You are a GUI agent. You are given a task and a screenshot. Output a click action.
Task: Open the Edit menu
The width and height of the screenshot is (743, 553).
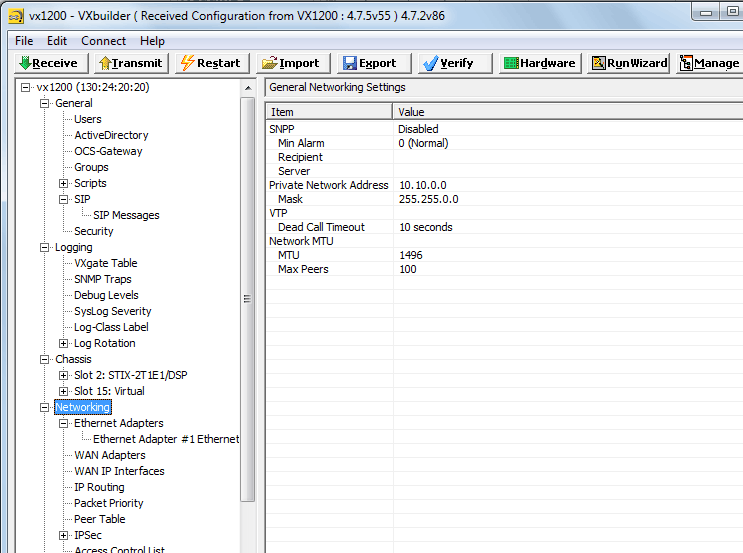pyautogui.click(x=57, y=41)
